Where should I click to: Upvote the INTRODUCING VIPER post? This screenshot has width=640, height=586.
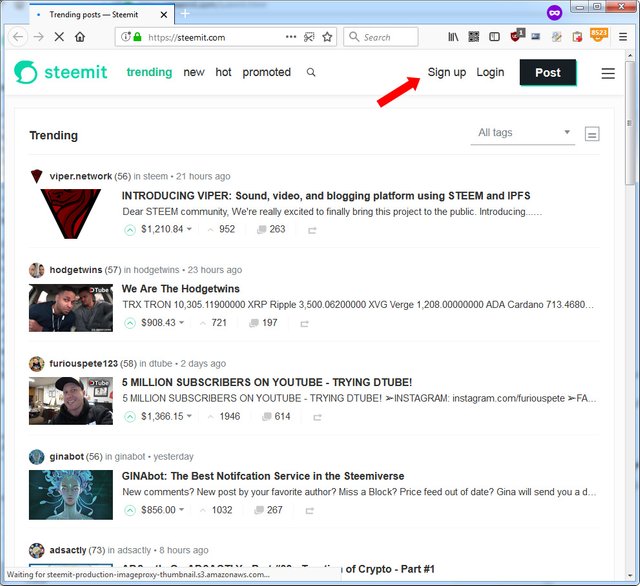click(130, 230)
